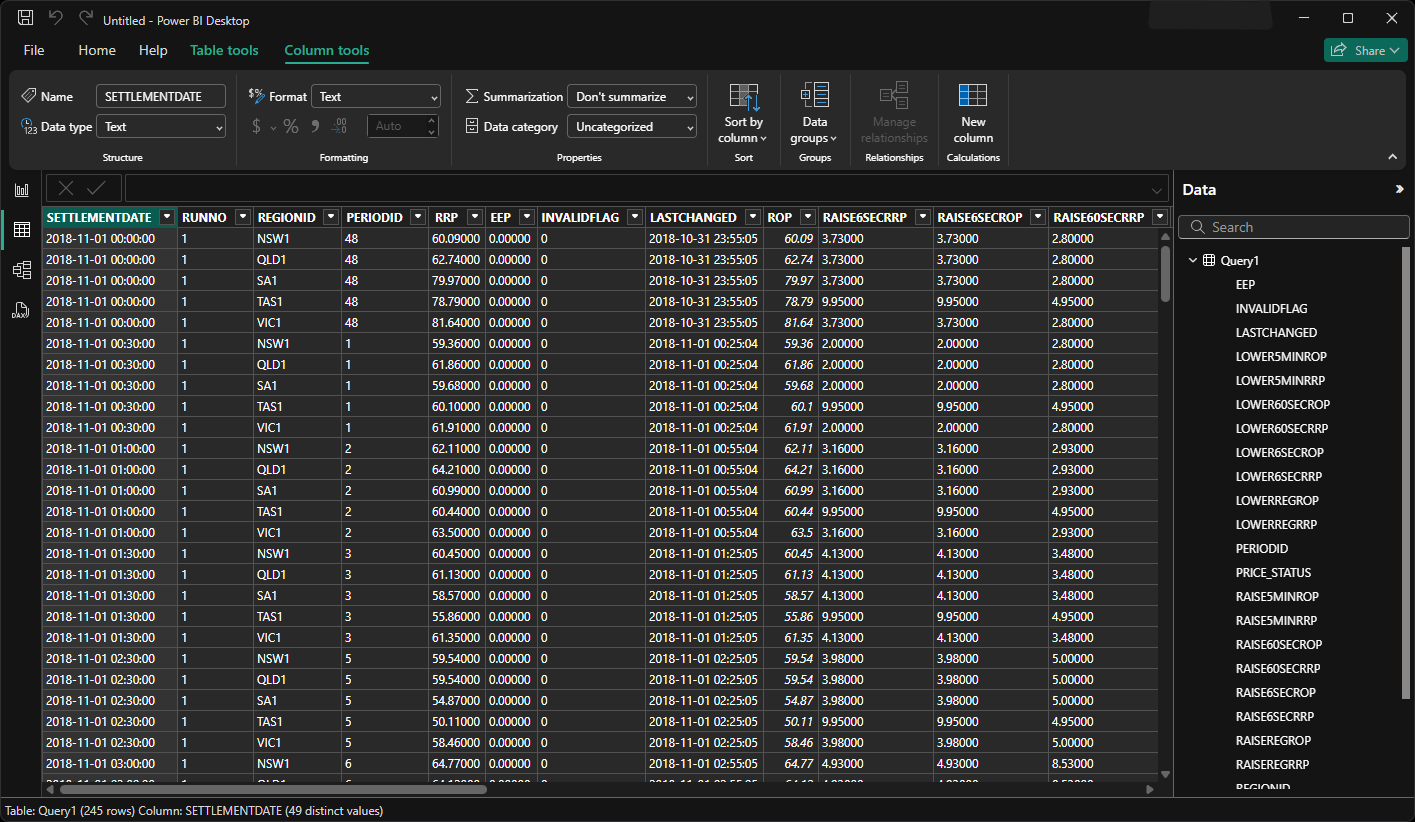The image size is (1415, 822).
Task: Click the Save icon in title bar
Action: (x=26, y=19)
